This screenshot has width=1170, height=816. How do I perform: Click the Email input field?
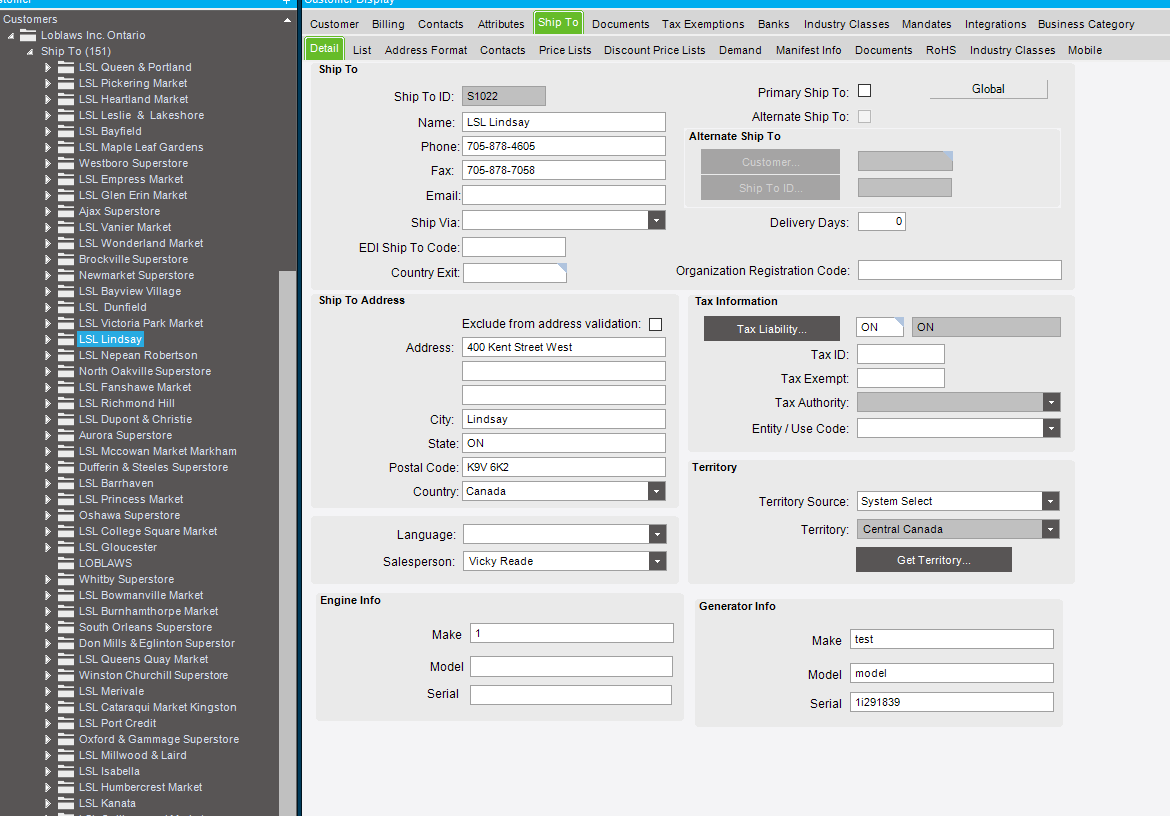tap(564, 195)
